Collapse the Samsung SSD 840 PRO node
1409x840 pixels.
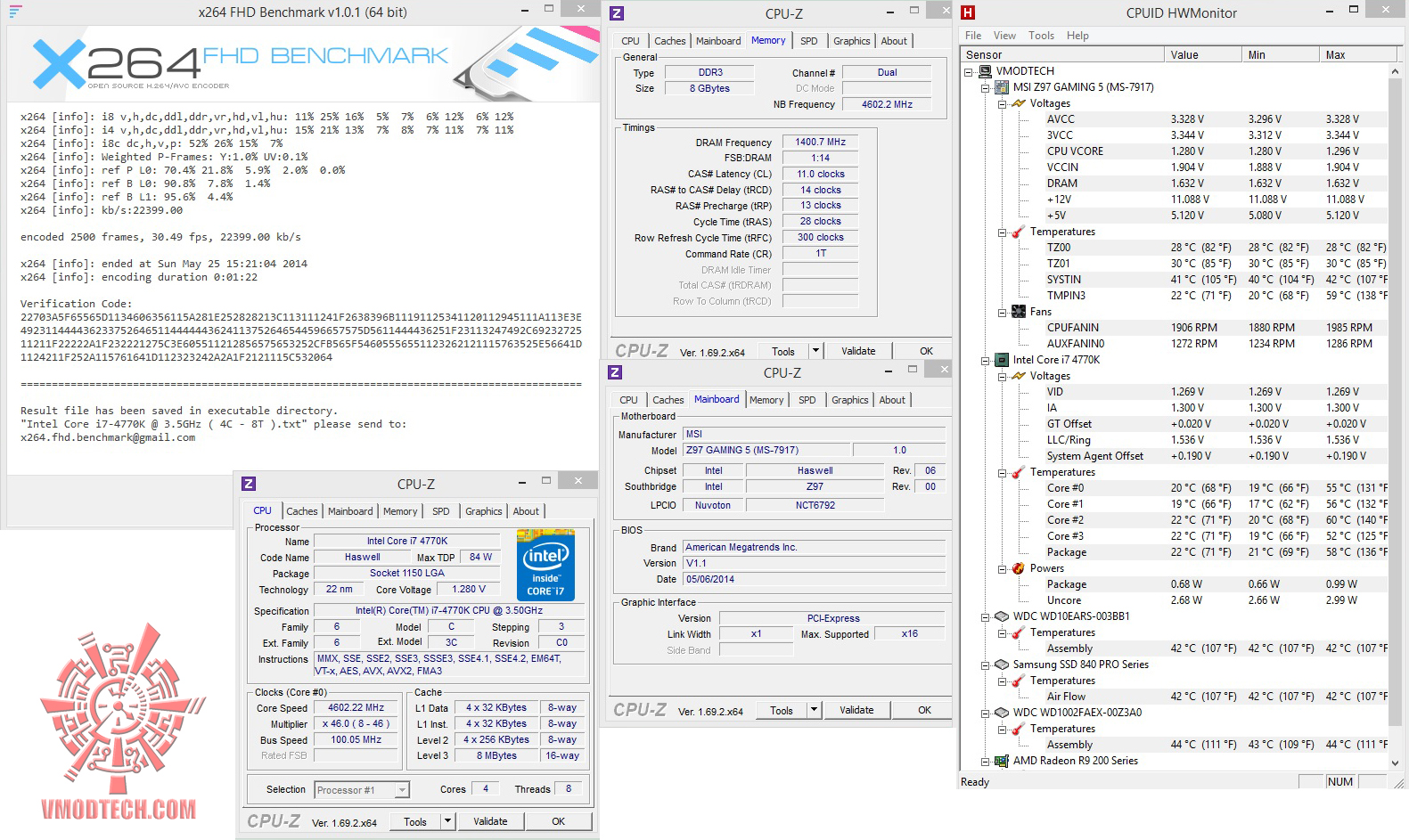tap(985, 665)
